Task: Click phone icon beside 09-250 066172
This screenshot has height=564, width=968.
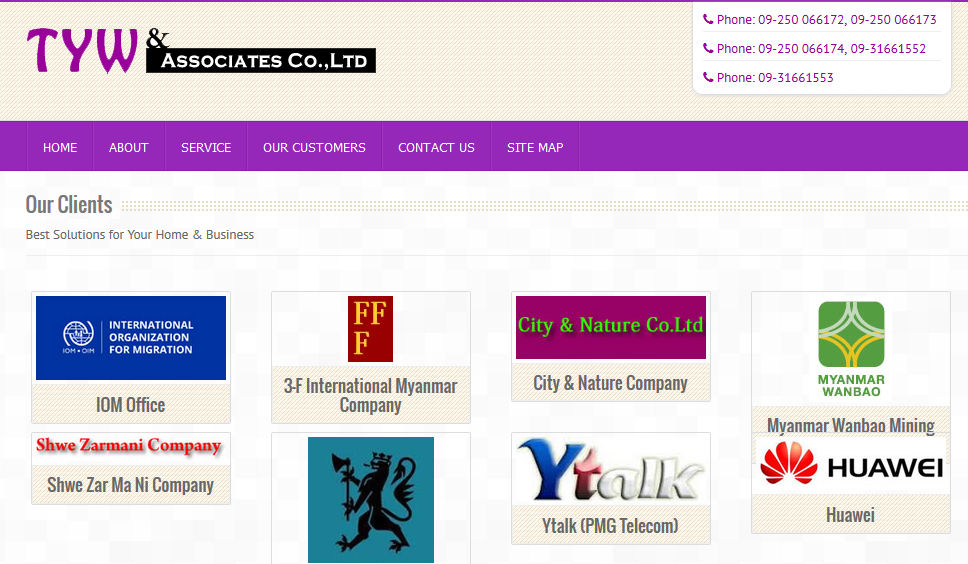Action: (708, 19)
